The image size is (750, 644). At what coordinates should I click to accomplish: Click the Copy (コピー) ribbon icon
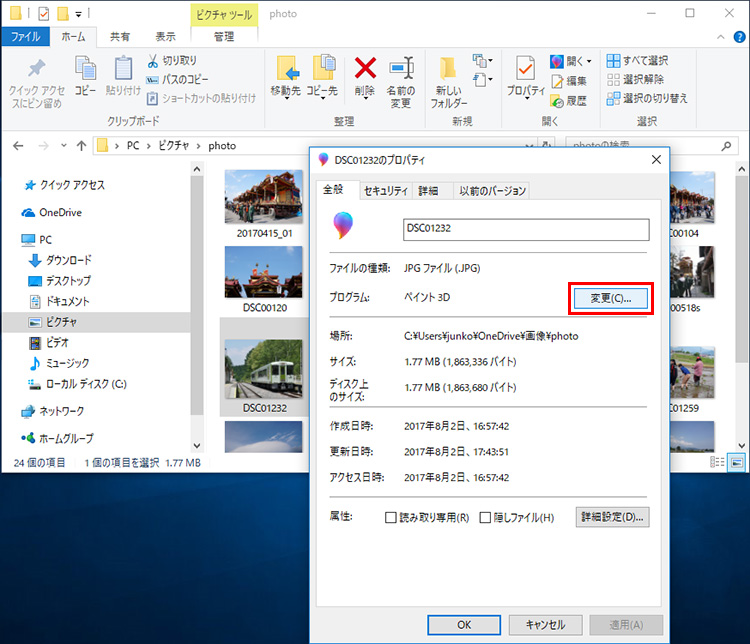click(85, 77)
